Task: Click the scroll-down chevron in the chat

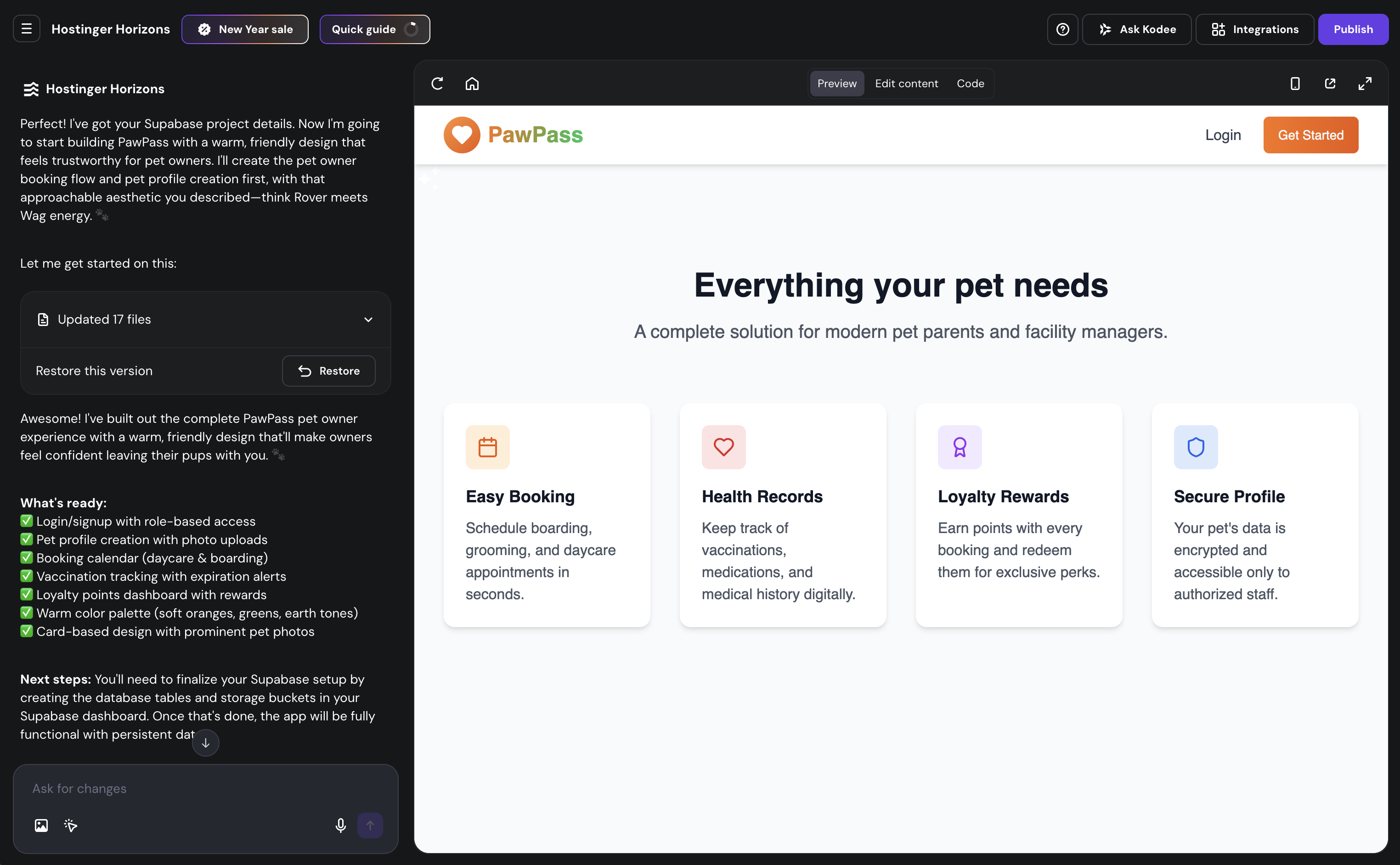Action: (x=205, y=742)
